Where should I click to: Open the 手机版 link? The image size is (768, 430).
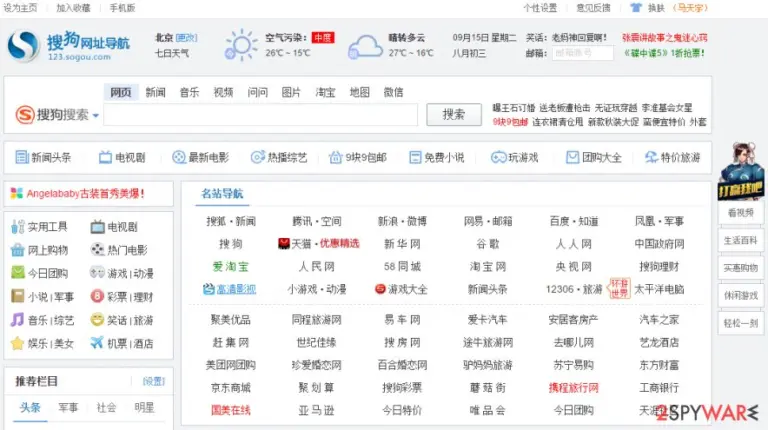click(x=122, y=8)
